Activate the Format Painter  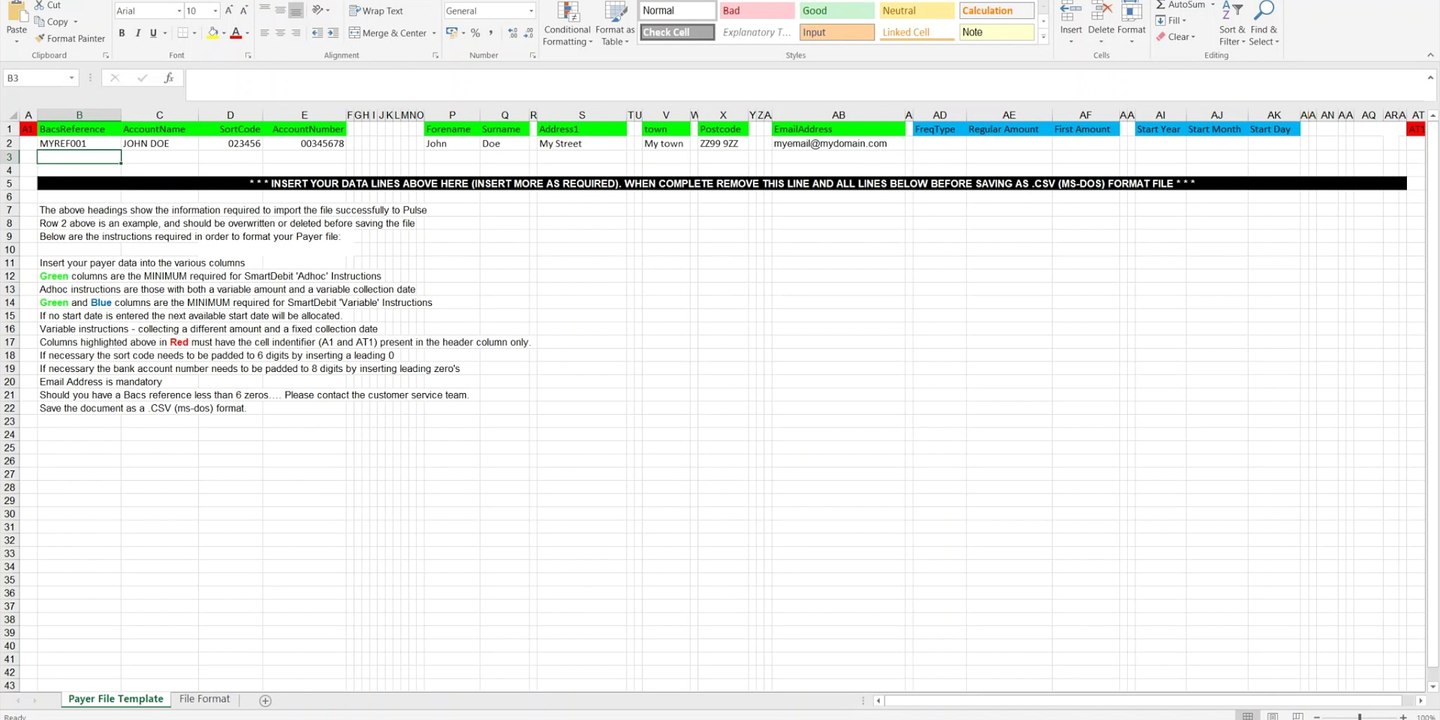(69, 38)
